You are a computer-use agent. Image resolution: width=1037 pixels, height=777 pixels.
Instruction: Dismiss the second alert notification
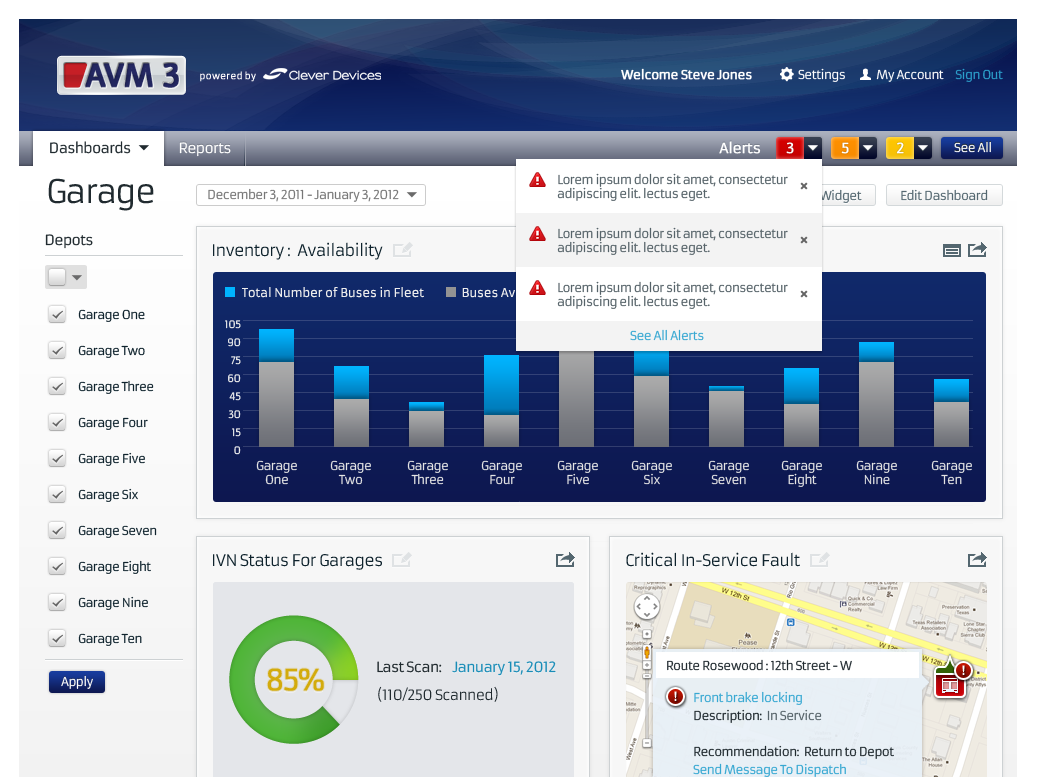click(804, 240)
